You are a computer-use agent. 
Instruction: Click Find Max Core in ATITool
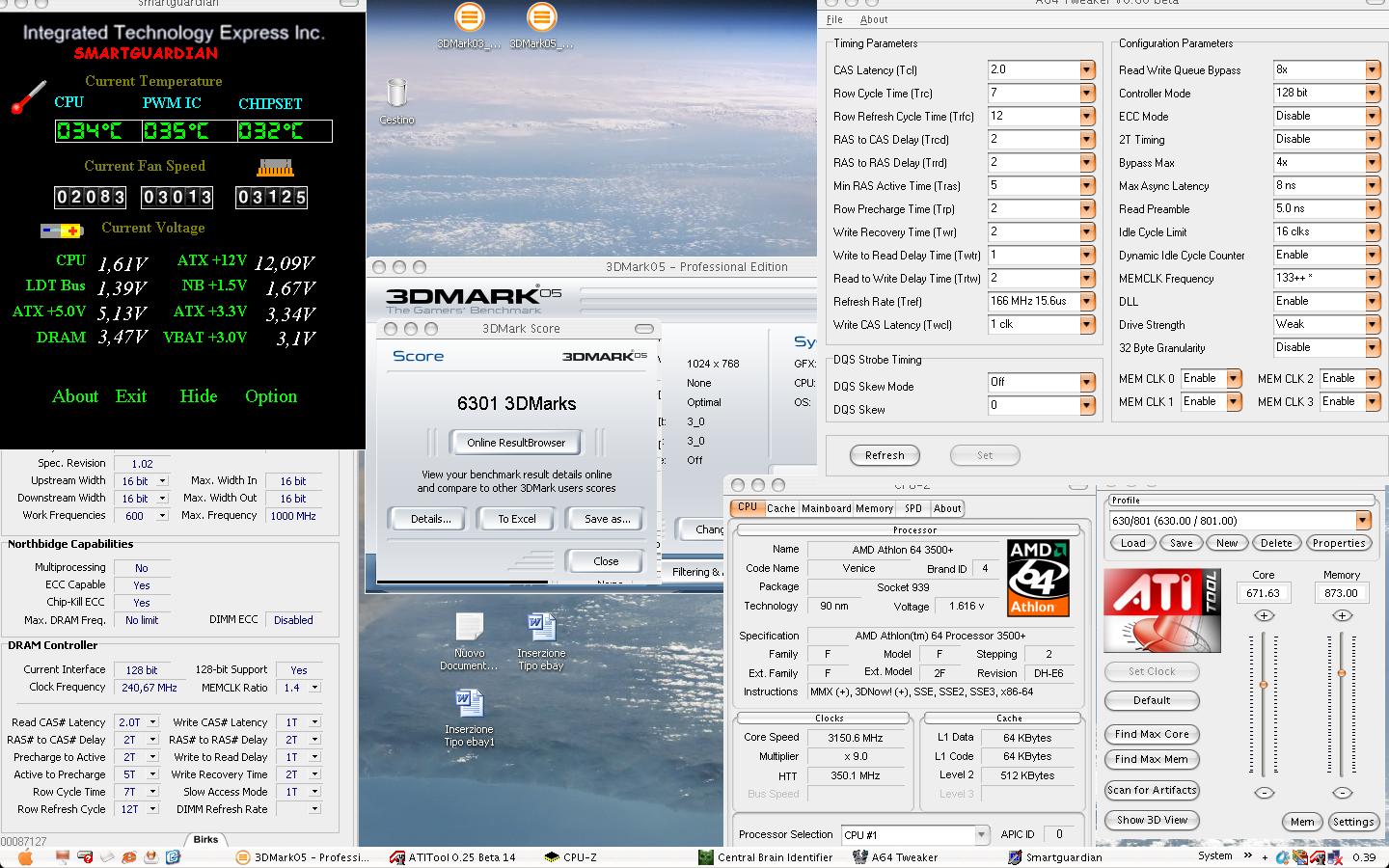click(1152, 735)
